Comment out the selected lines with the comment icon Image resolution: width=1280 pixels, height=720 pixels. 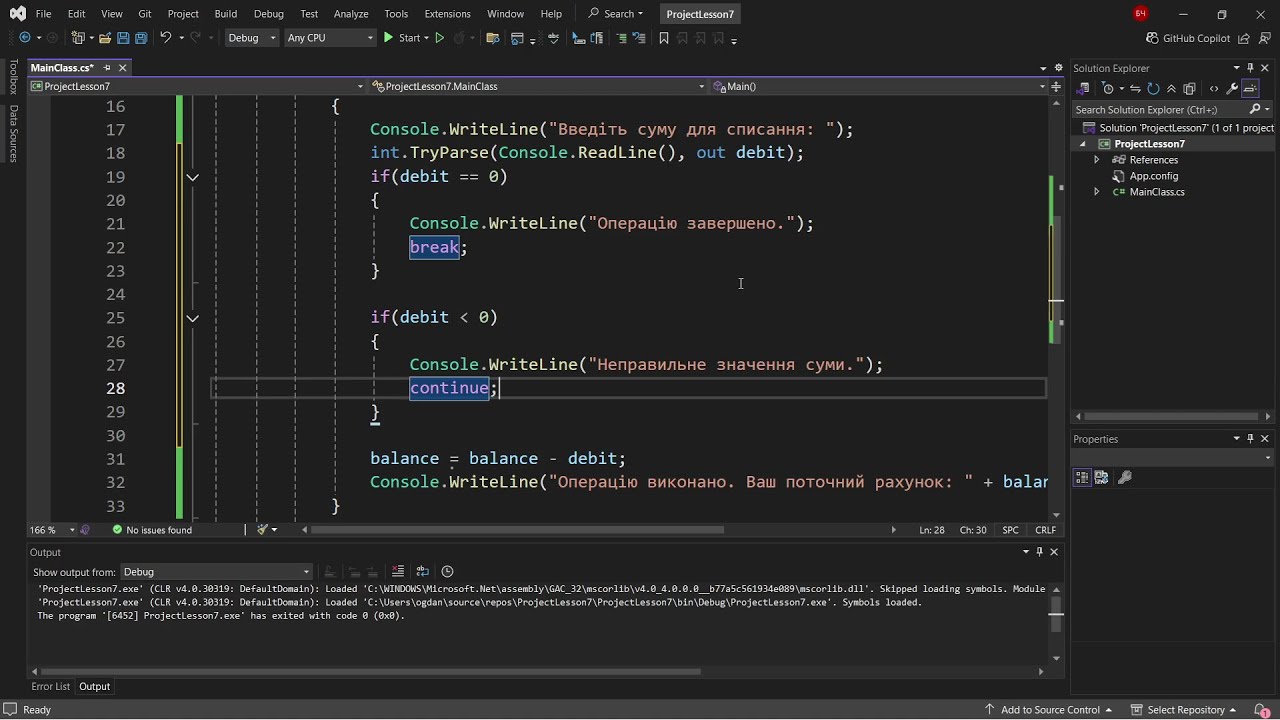pyautogui.click(x=622, y=38)
